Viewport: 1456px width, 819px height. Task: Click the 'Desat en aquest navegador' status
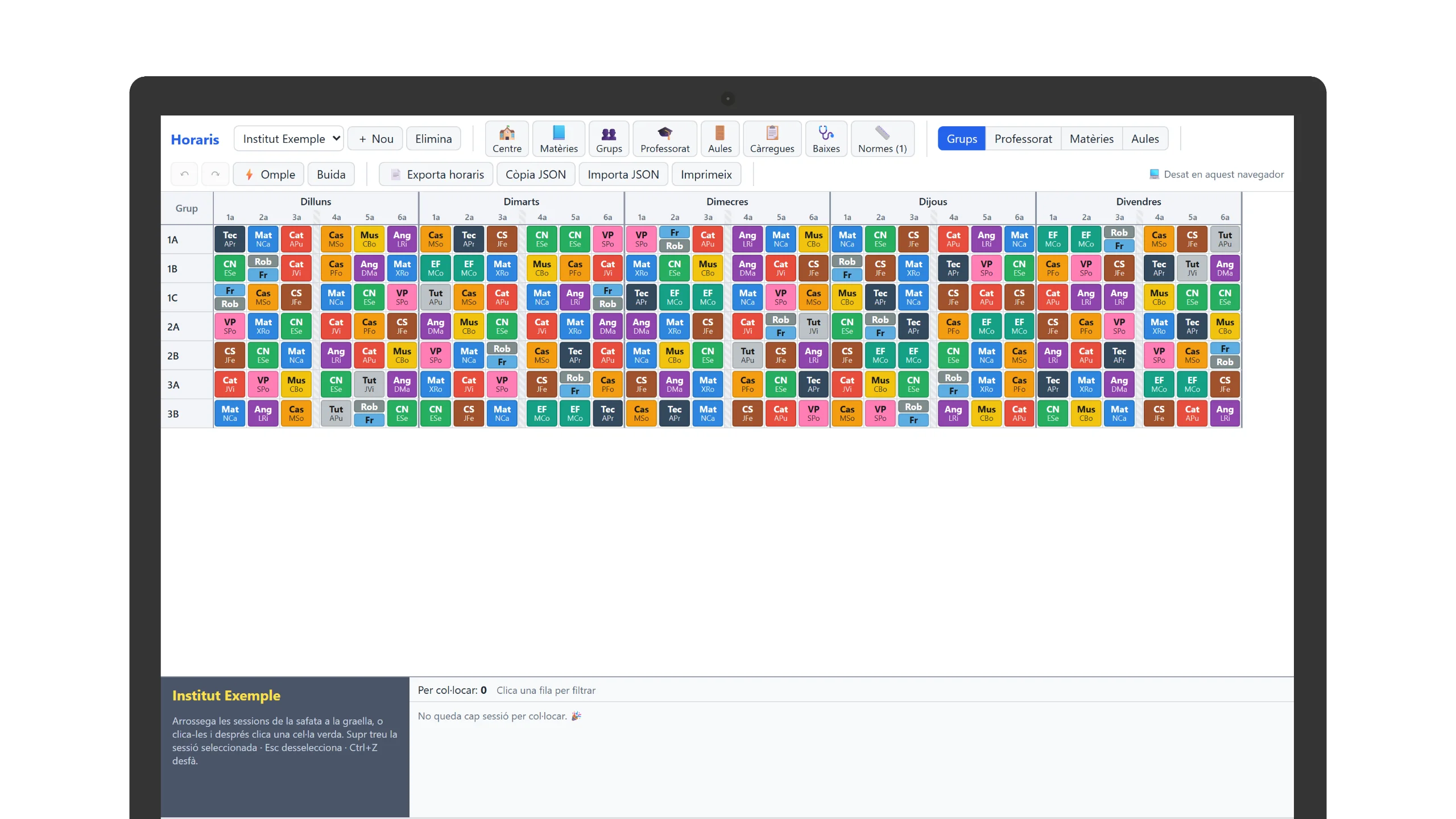(x=1217, y=174)
